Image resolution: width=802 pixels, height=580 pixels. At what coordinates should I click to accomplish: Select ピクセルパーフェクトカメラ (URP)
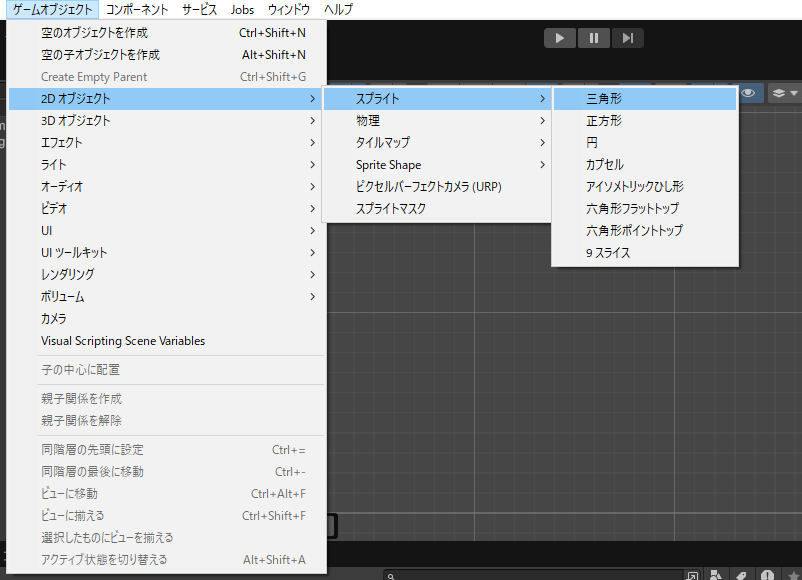(x=437, y=187)
